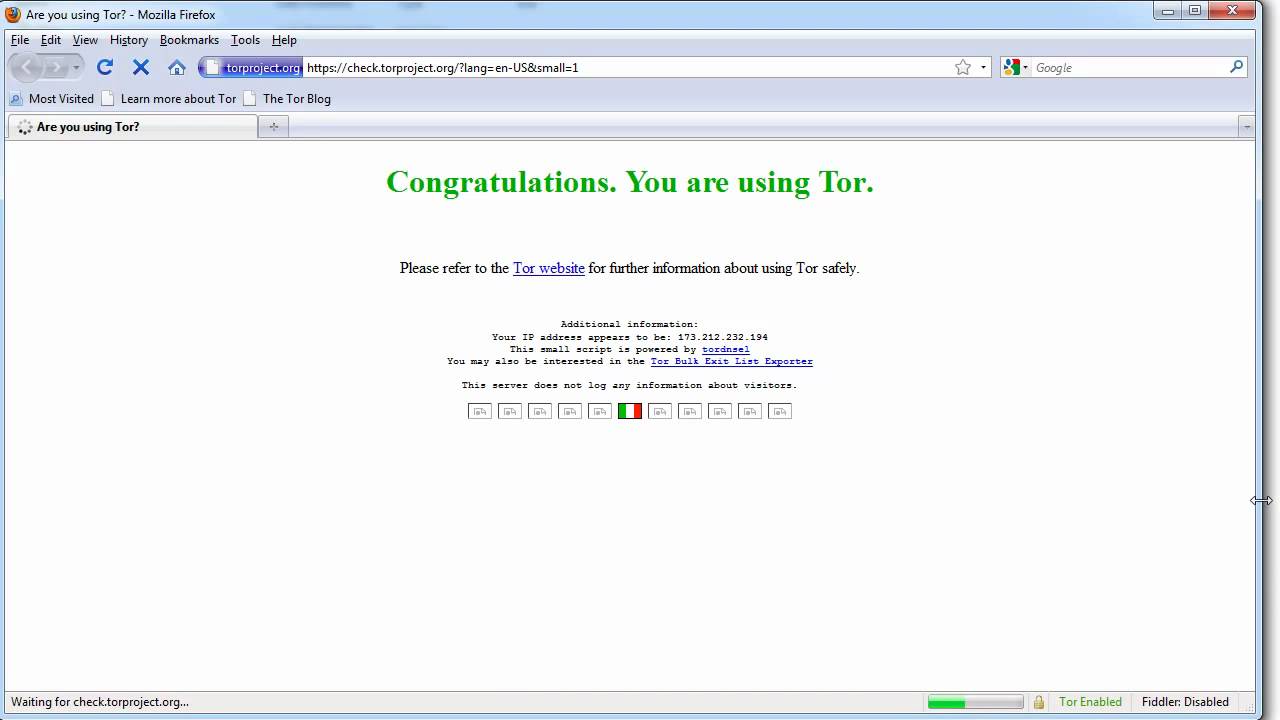
Task: Open the Help menu
Action: click(284, 40)
